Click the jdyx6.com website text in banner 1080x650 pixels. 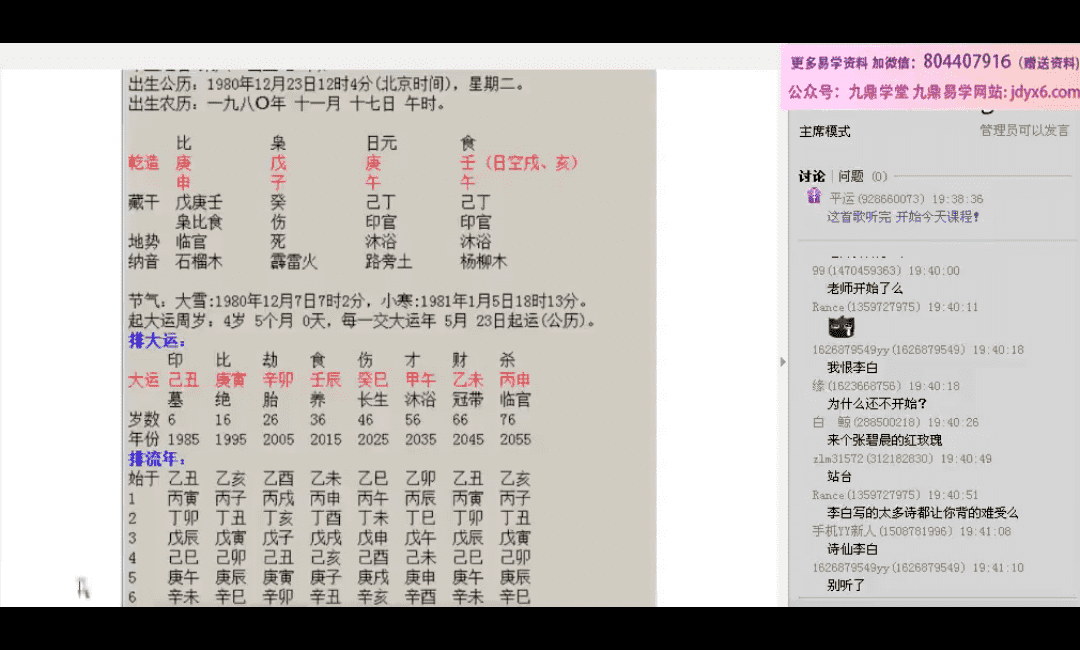[1045, 92]
